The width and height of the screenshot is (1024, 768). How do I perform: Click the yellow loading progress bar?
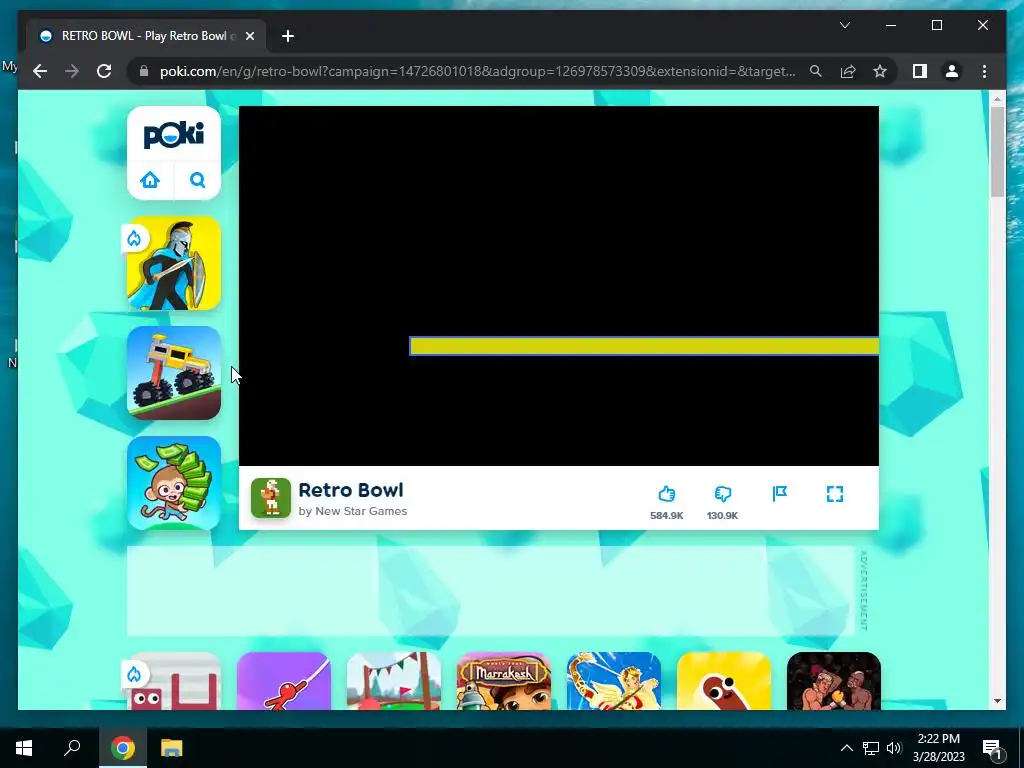click(x=644, y=346)
